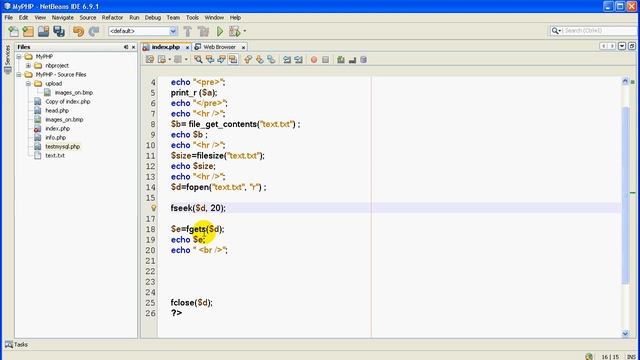This screenshot has width=640, height=360.
Task: Click the New Project toolbar icon
Action: tap(28, 31)
